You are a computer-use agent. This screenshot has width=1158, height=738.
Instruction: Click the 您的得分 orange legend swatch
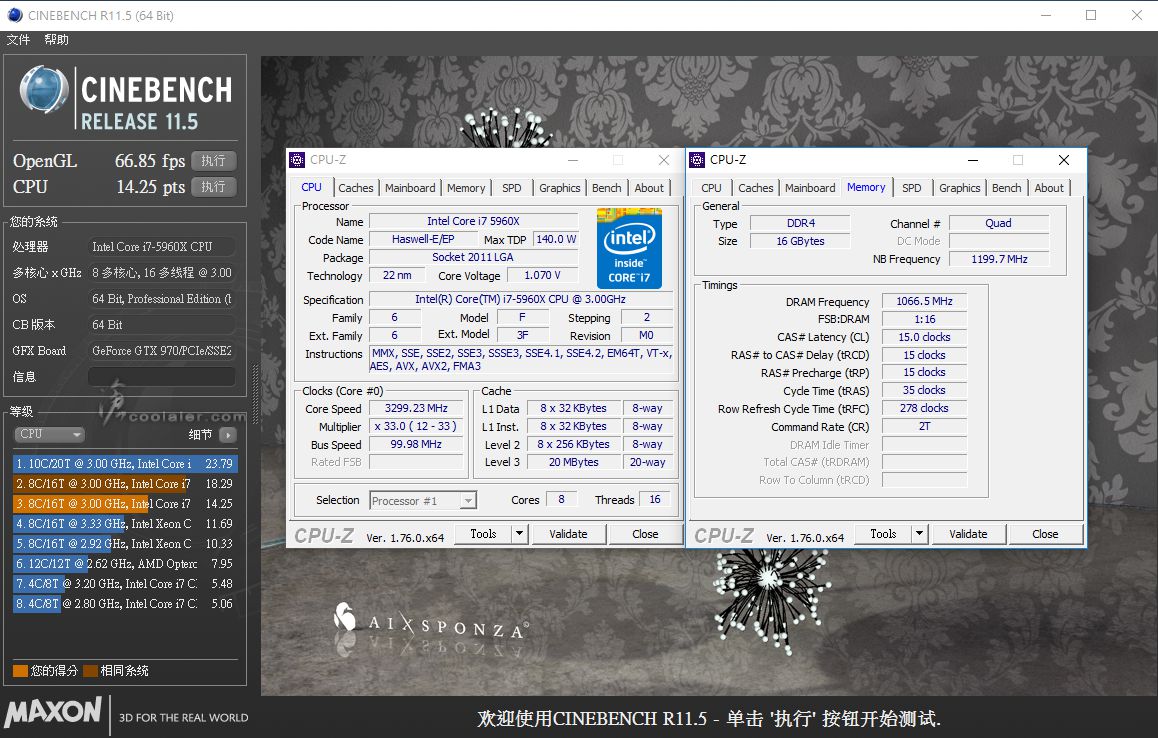[20, 671]
